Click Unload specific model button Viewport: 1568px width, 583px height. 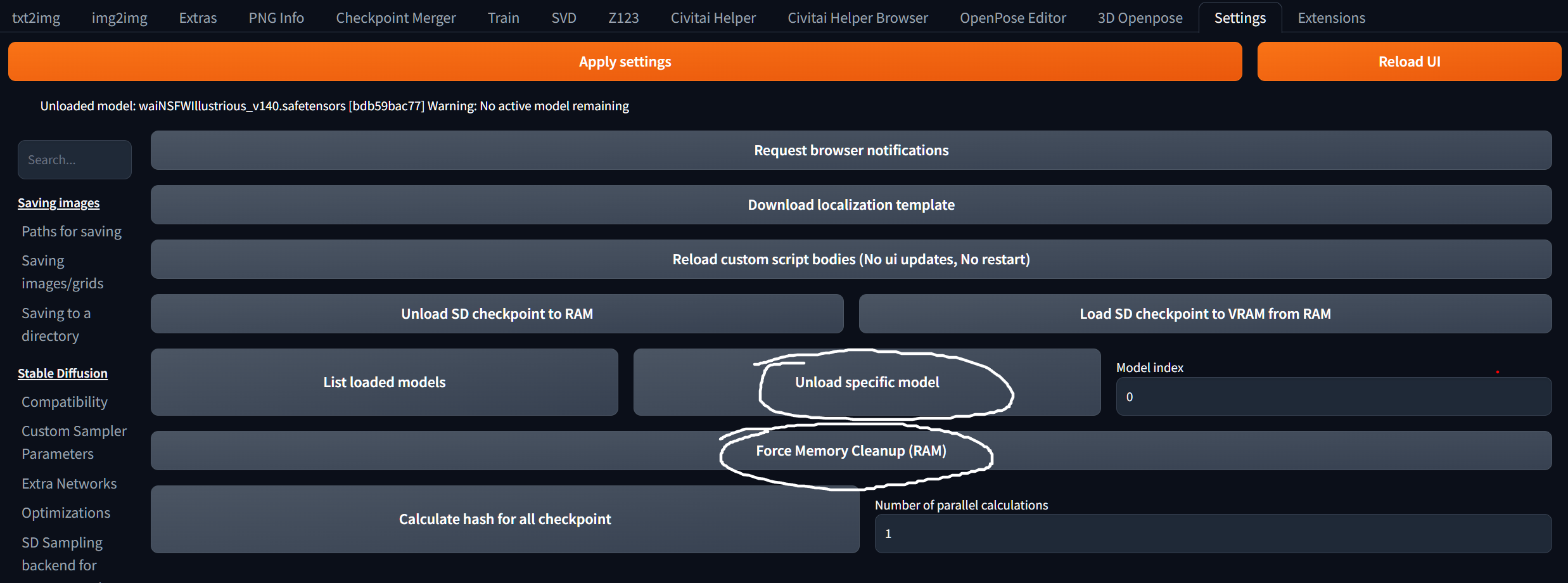pyautogui.click(x=867, y=382)
